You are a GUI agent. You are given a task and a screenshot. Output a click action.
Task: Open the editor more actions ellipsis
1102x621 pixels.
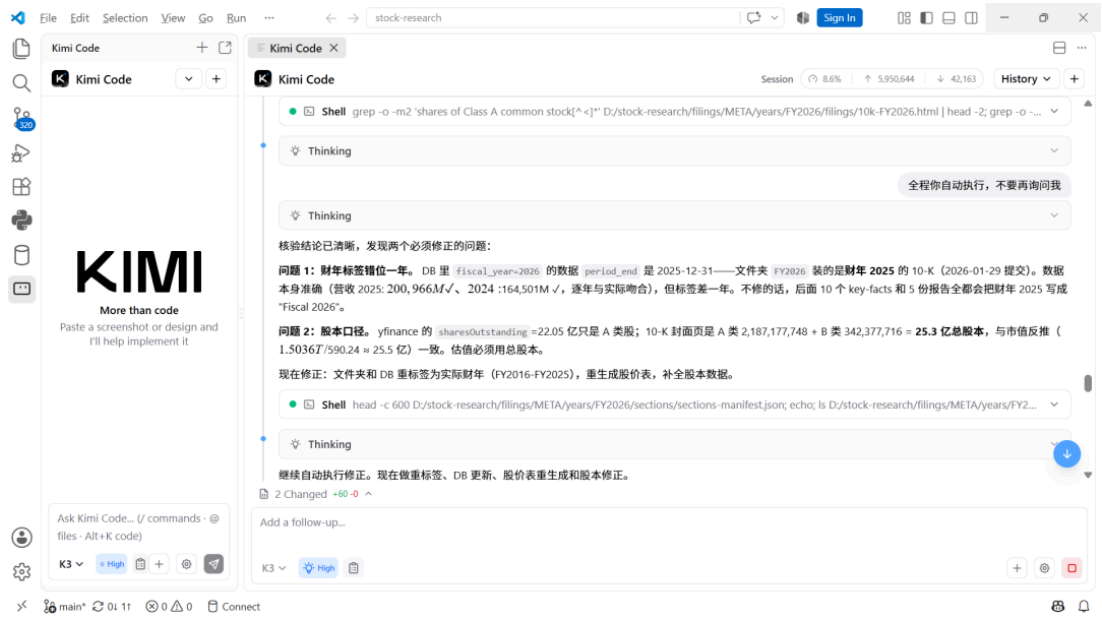point(1082,48)
